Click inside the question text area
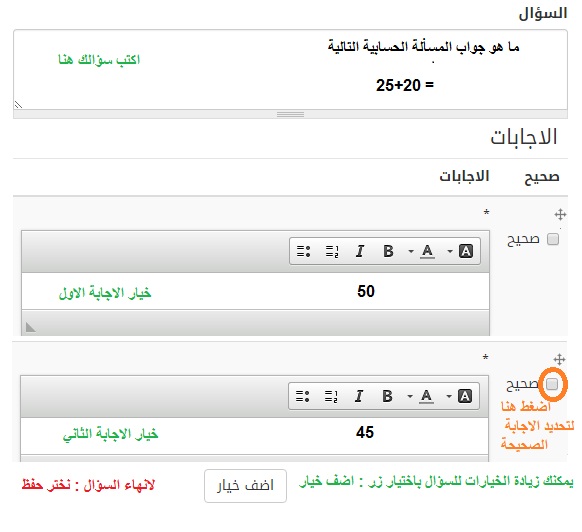The width and height of the screenshot is (582, 532). pyautogui.click(x=290, y=70)
